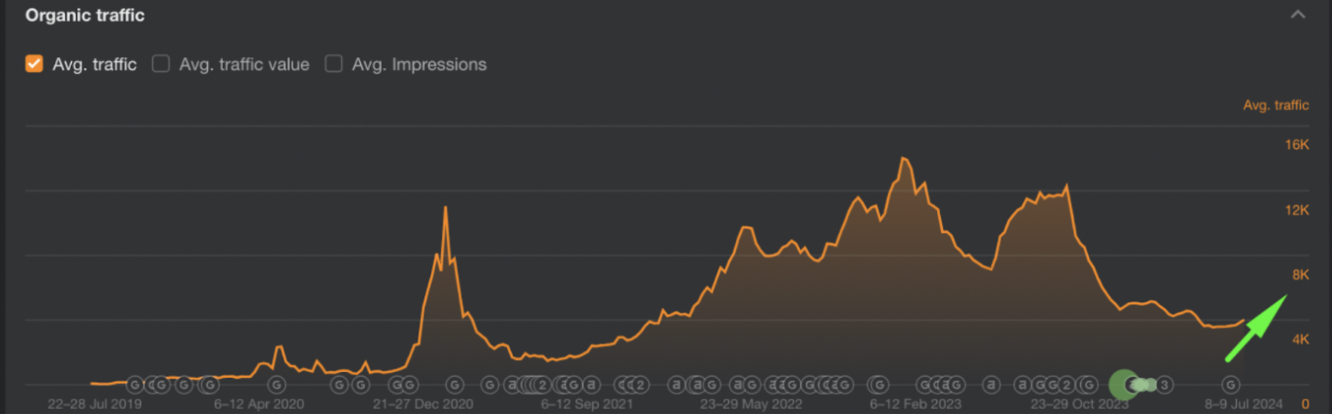The height and width of the screenshot is (414, 1332).
Task: Click the May 2022 local peak on the line
Action: [x=744, y=227]
